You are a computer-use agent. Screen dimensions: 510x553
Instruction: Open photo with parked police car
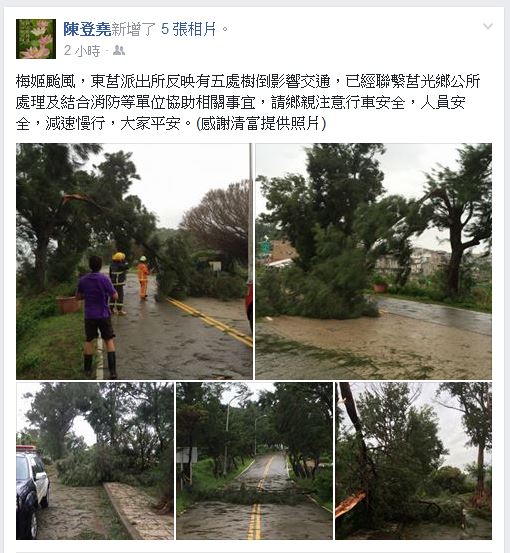coord(95,461)
